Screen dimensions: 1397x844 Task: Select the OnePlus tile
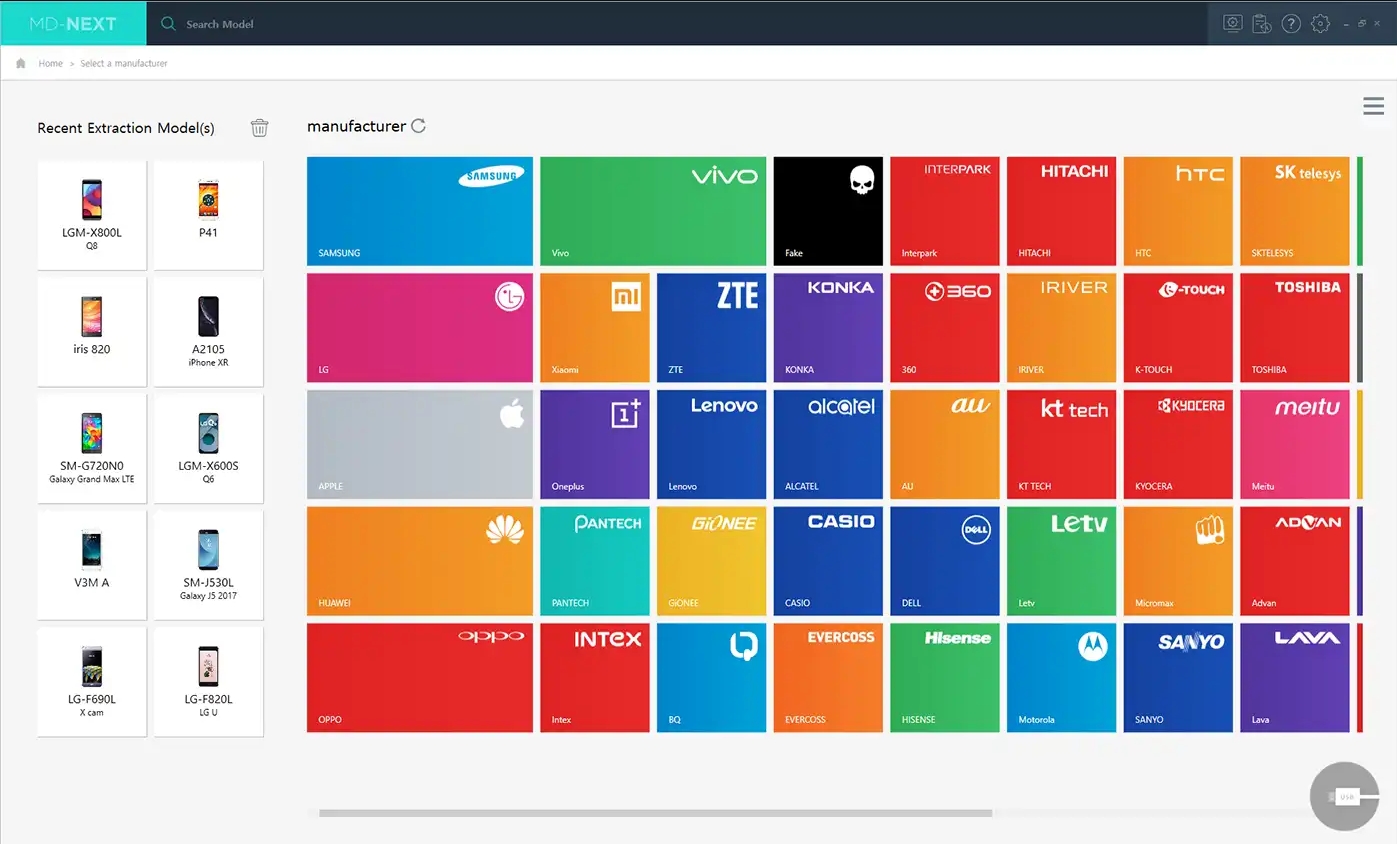pyautogui.click(x=595, y=445)
